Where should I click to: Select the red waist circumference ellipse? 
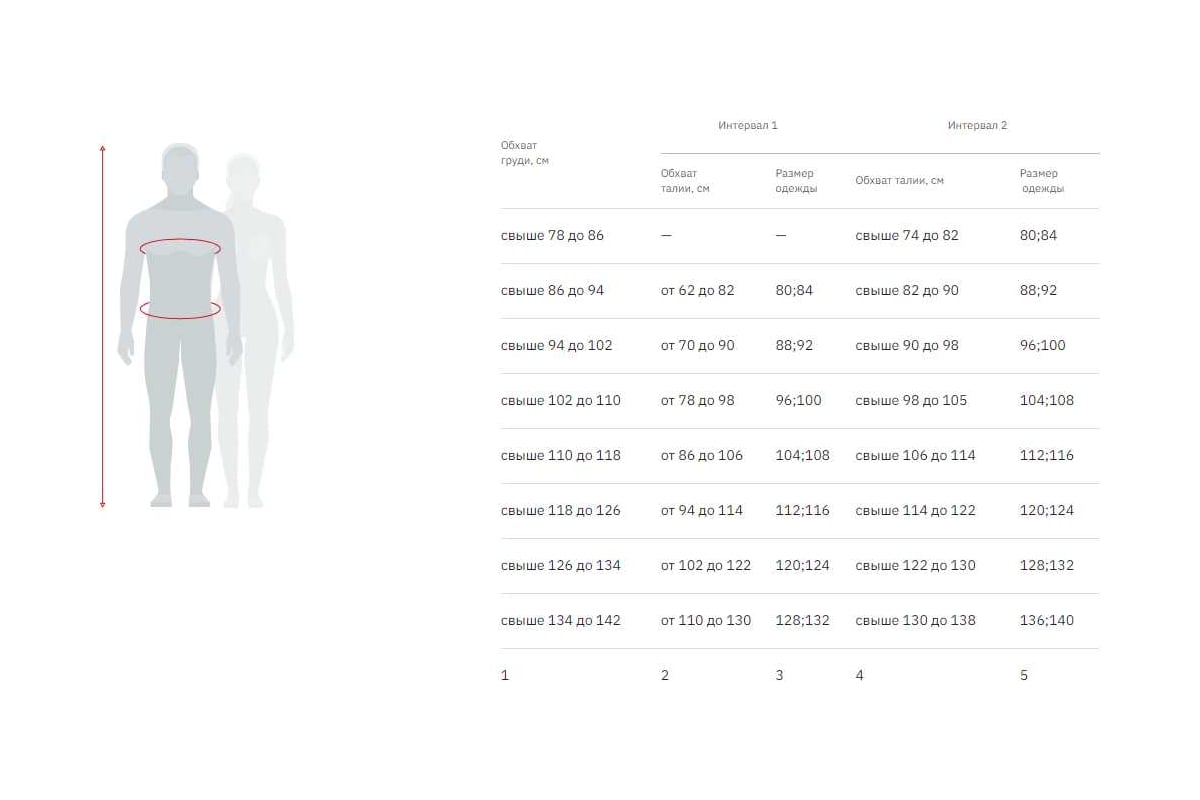180,309
